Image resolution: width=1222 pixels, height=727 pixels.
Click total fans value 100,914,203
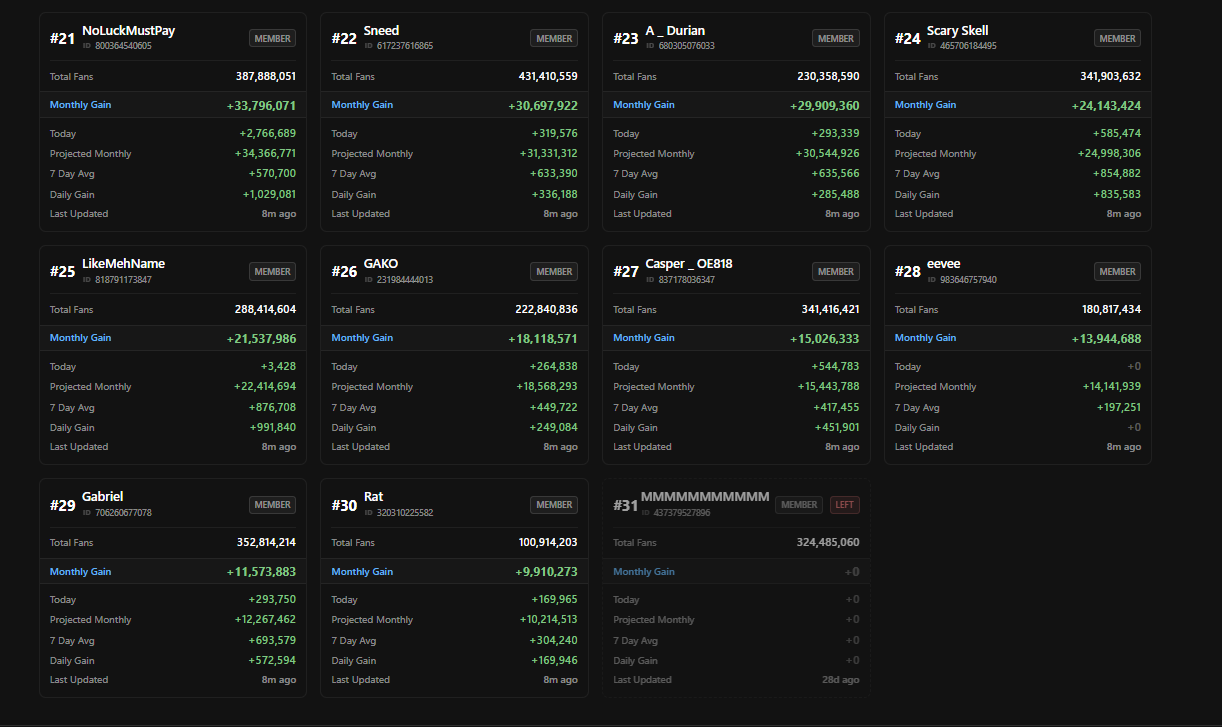tap(548, 542)
